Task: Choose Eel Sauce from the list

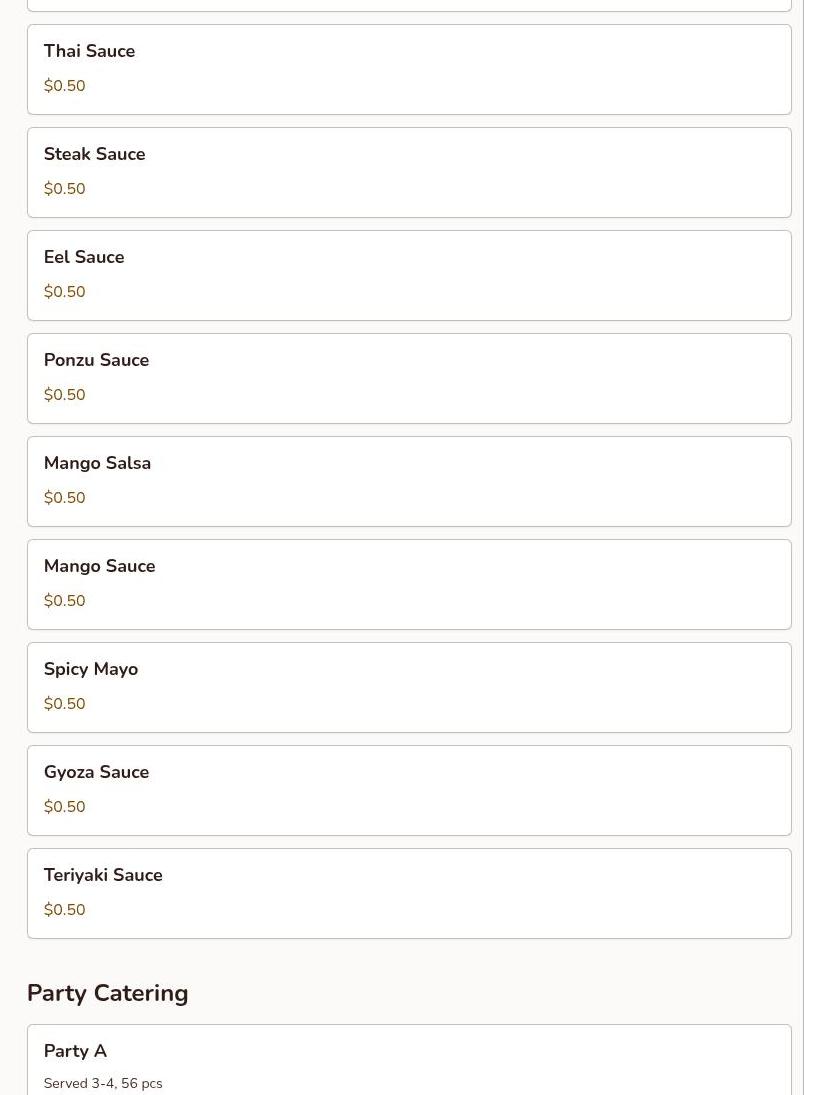Action: pos(409,275)
